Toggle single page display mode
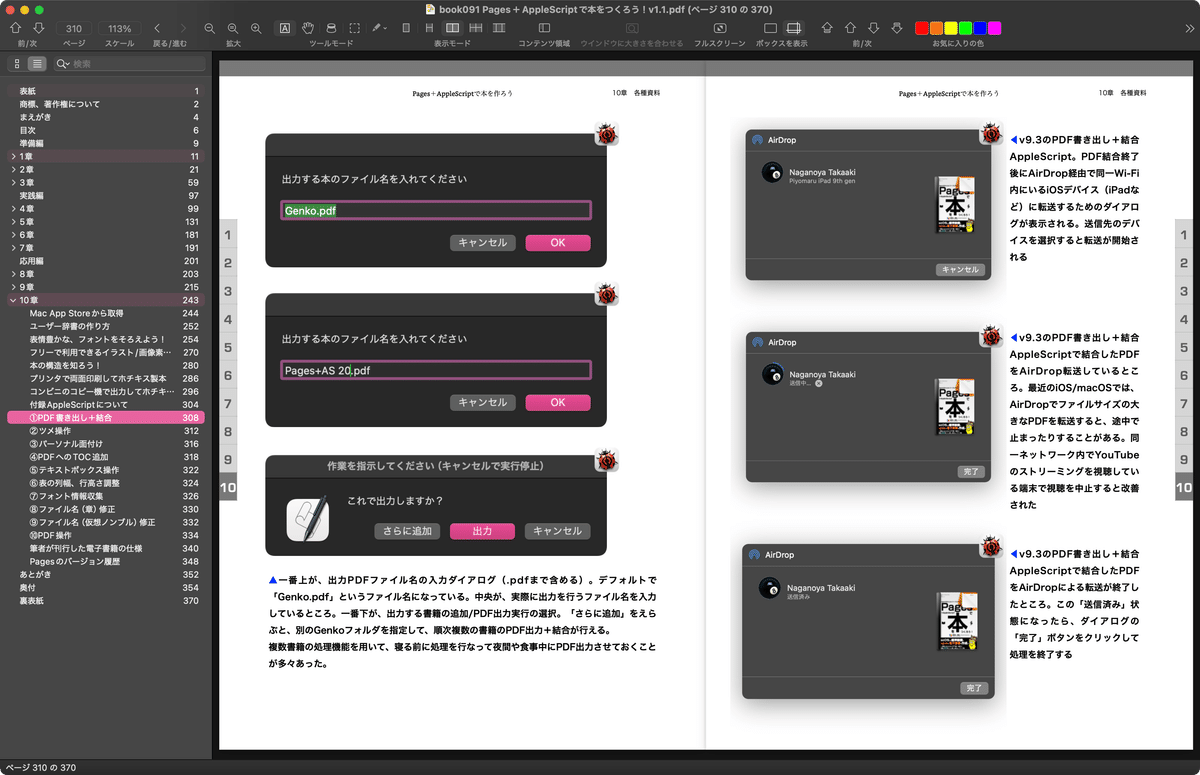Screen dimensions: 1200x775 click(406, 28)
